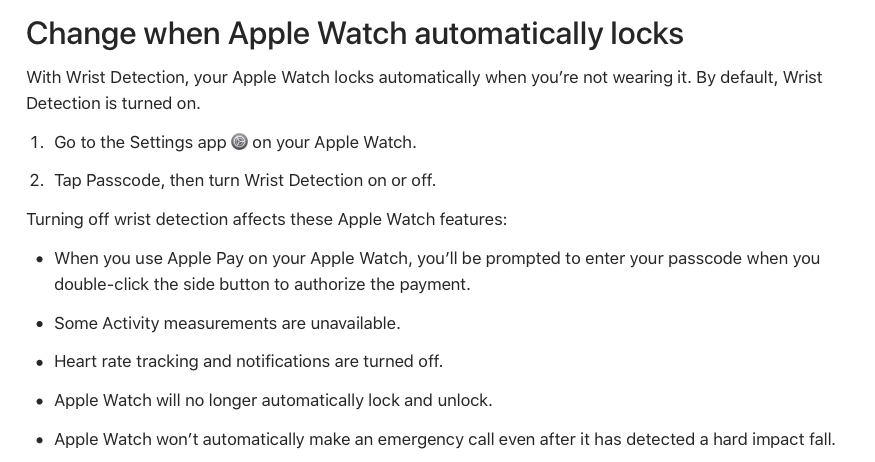Viewport: 875px width, 462px height.
Task: Click the emergency call bullet text
Action: (x=445, y=440)
